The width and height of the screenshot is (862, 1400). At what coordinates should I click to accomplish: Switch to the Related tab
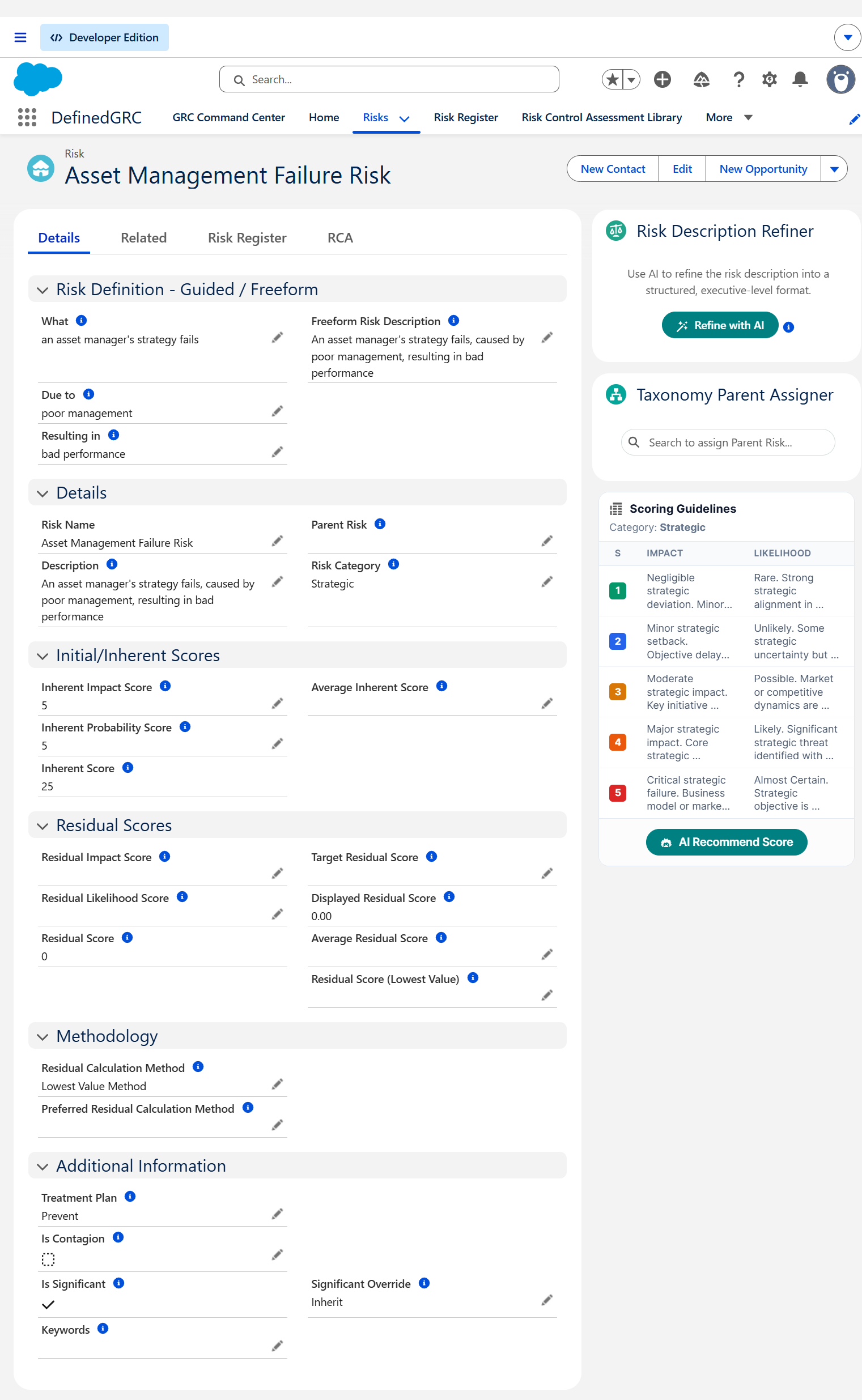[144, 237]
